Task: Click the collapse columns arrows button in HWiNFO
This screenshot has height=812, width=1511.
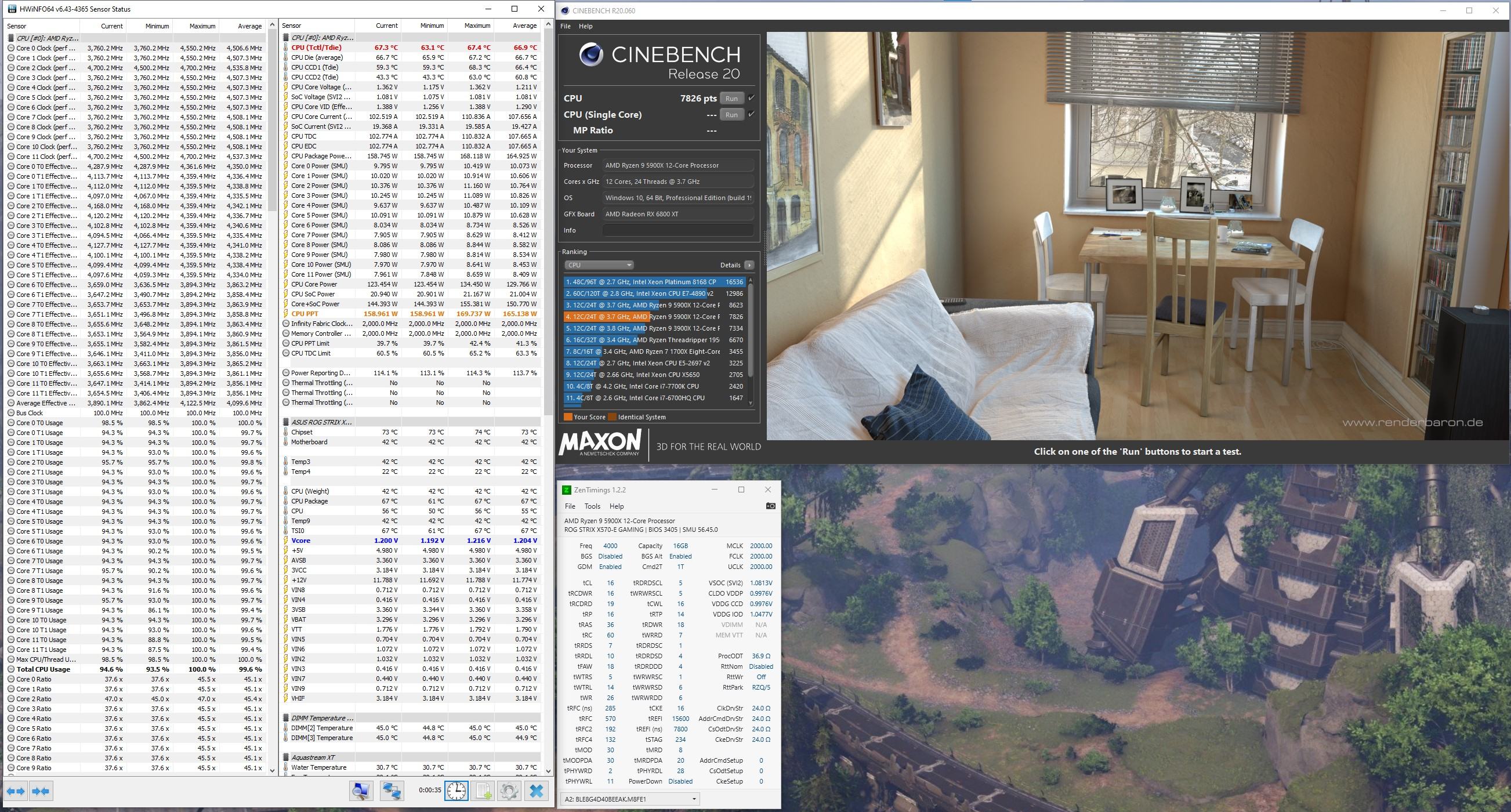Action: (41, 791)
